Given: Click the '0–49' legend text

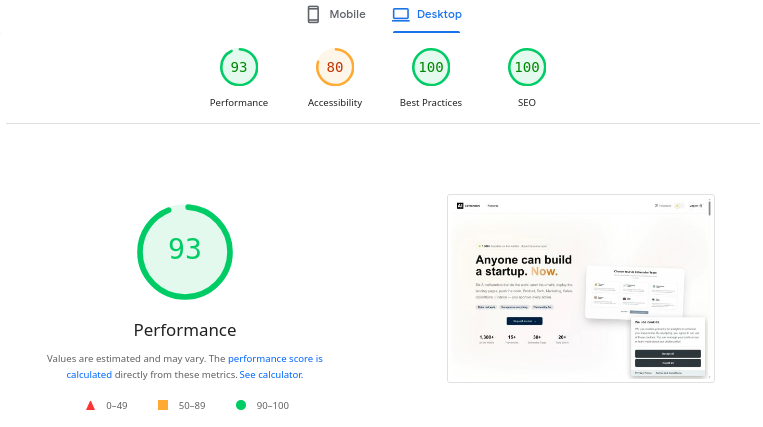Looking at the screenshot, I should point(117,406).
